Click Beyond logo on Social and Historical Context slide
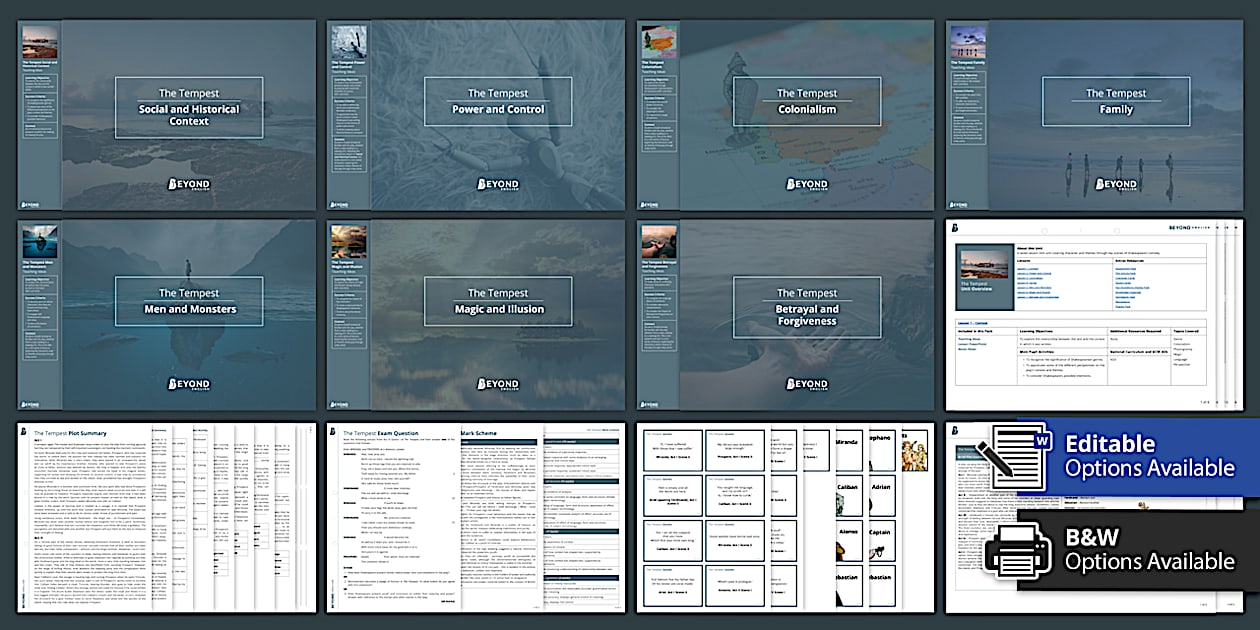1260x630 pixels. click(189, 185)
